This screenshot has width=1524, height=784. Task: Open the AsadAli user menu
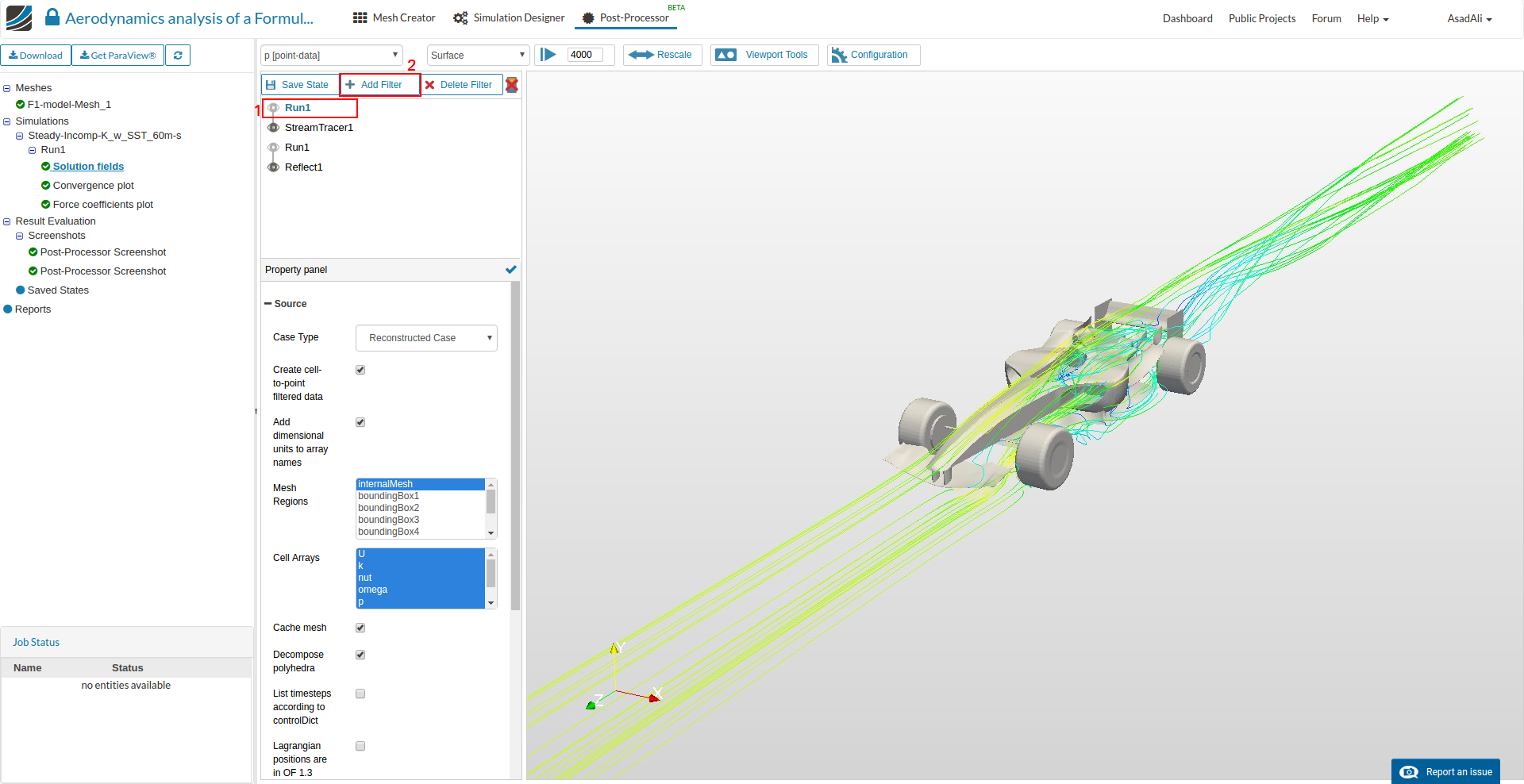pyautogui.click(x=1469, y=19)
